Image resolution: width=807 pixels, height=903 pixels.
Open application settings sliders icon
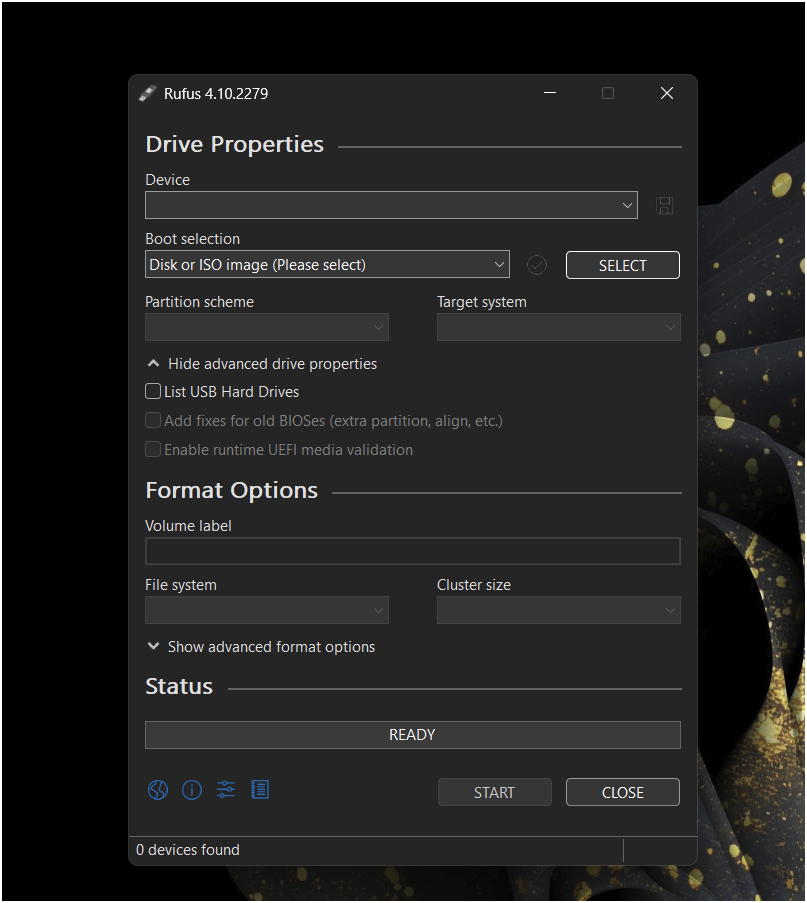pos(226,790)
